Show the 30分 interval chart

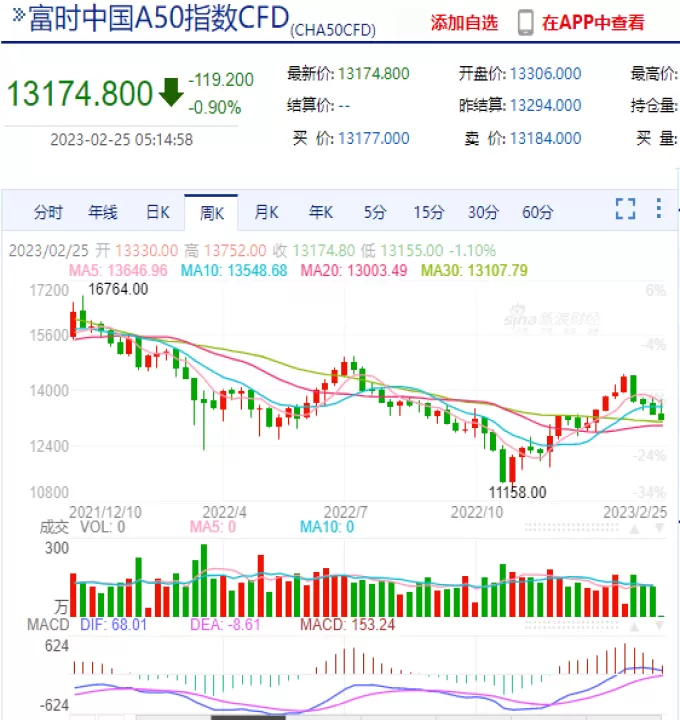point(483,212)
